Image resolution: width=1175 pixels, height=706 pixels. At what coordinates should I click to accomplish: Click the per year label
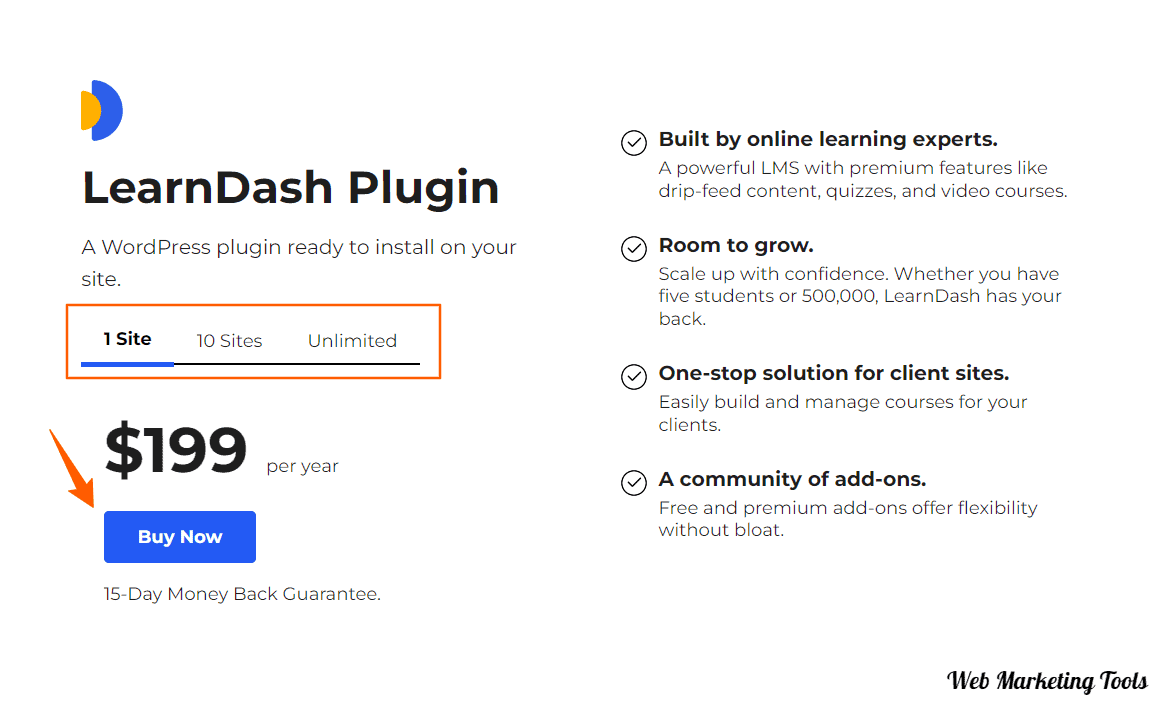click(302, 466)
